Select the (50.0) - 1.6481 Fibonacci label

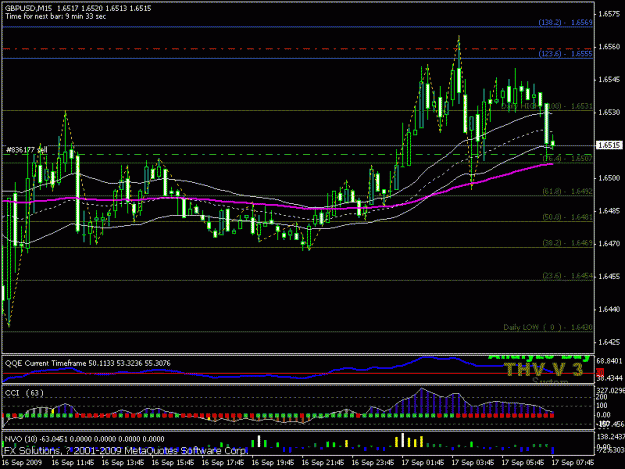(567, 217)
